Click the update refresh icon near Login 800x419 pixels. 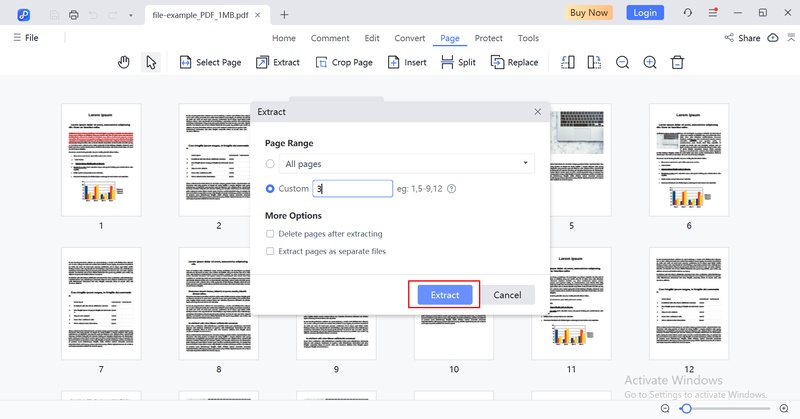(688, 13)
